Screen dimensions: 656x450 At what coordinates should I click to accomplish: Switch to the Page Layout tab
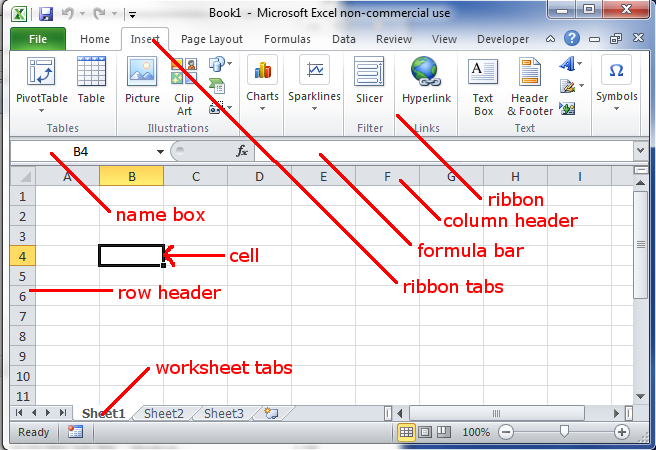pyautogui.click(x=212, y=39)
